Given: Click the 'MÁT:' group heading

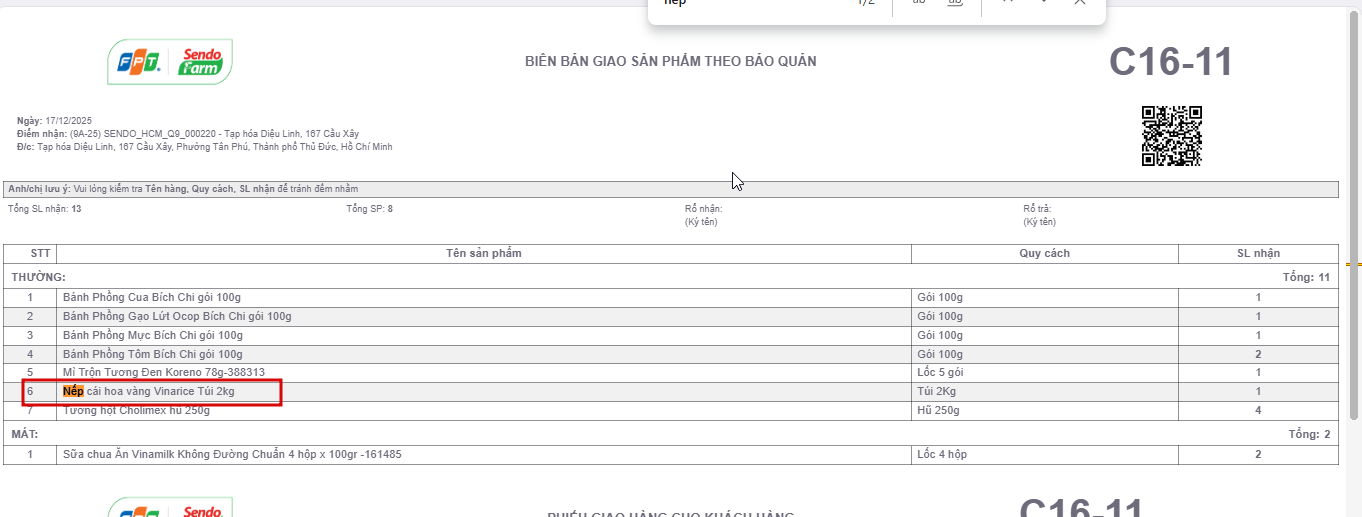Looking at the screenshot, I should tap(27, 434).
